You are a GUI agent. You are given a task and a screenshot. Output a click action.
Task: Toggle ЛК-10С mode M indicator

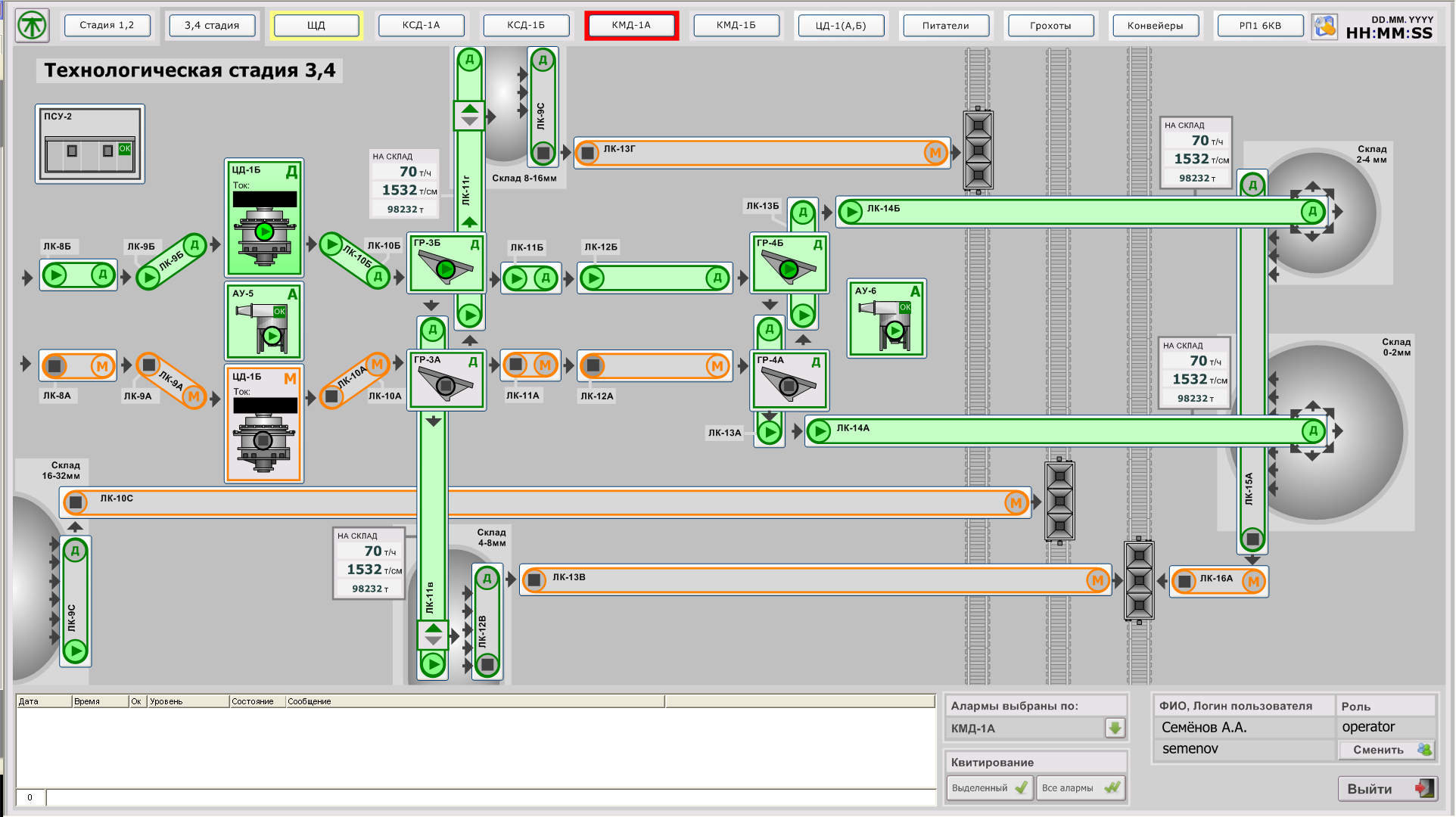coord(1016,503)
